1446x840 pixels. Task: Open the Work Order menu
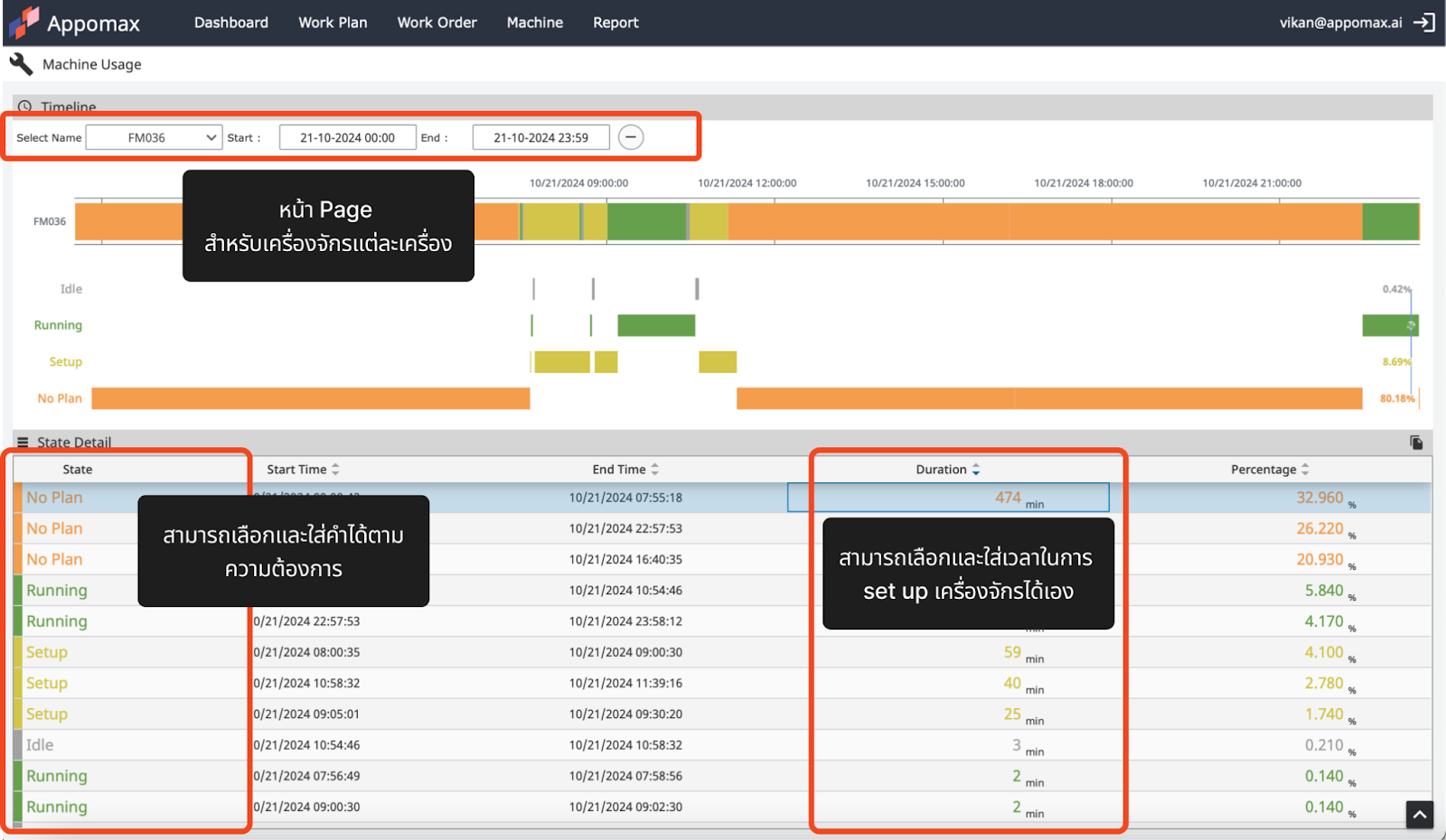[x=437, y=23]
